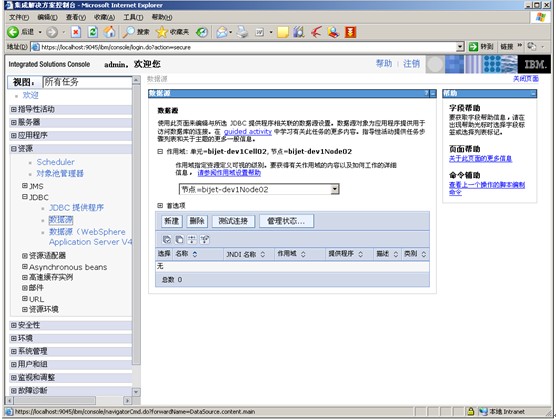Viewport: 556px width, 420px height.
Task: Click Select All icon in table toolbar
Action: 166,239
